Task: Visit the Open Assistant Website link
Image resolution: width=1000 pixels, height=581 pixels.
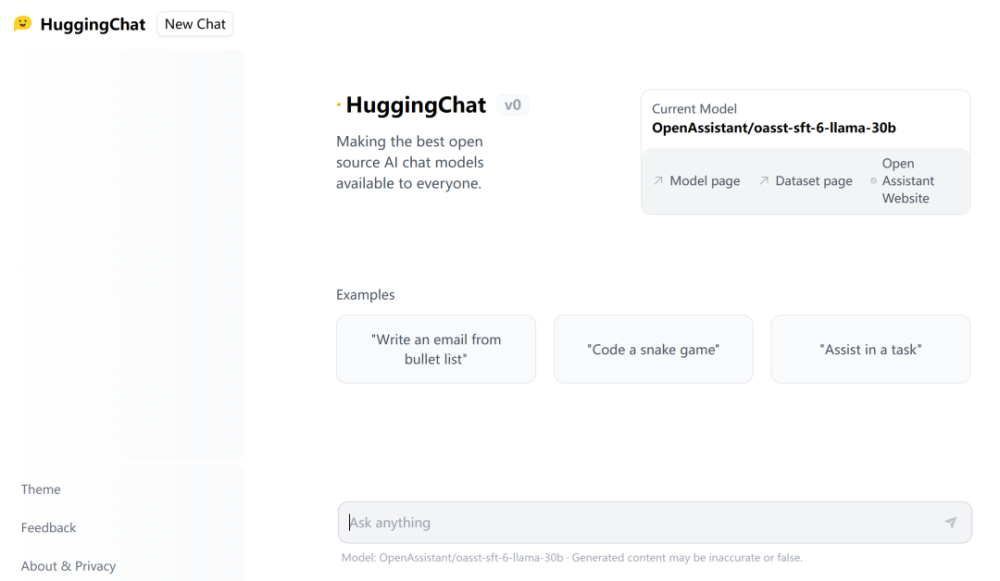Action: click(x=908, y=181)
